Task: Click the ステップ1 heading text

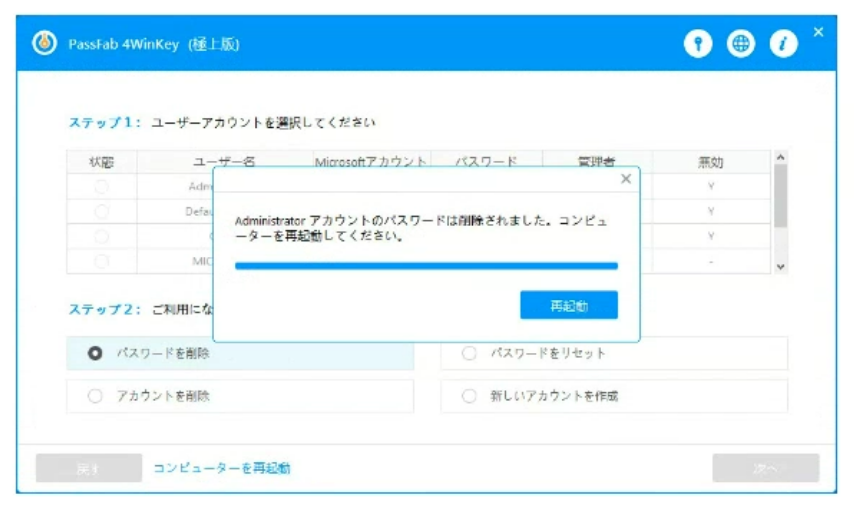Action: [105, 123]
